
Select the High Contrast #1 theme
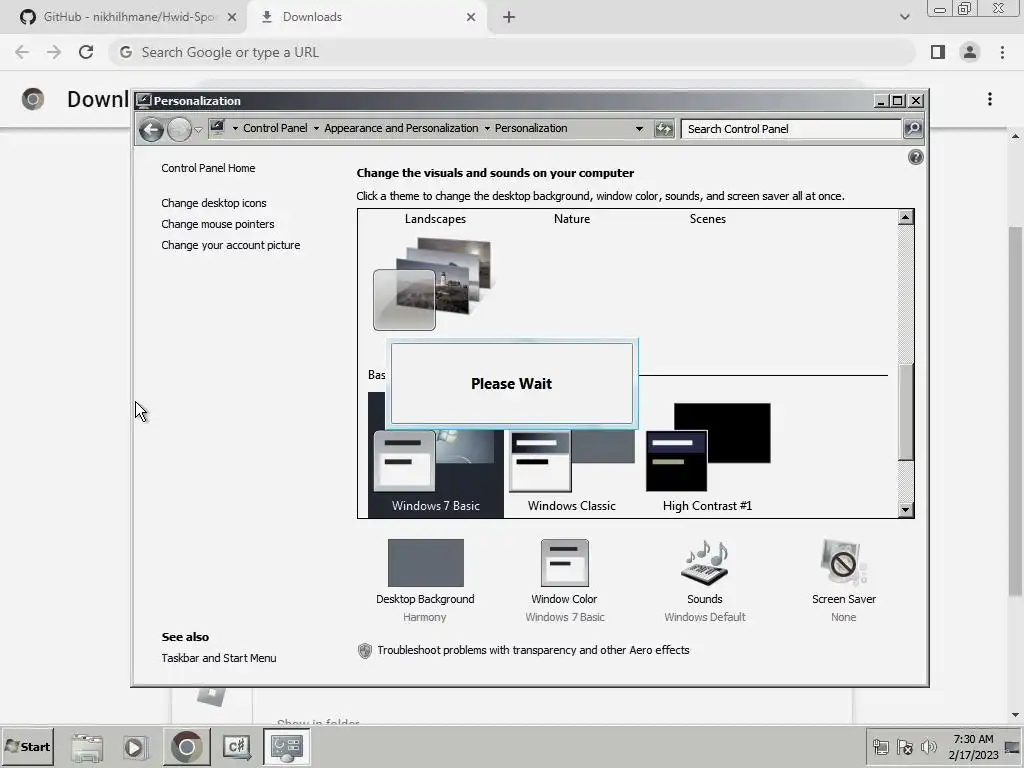(707, 457)
